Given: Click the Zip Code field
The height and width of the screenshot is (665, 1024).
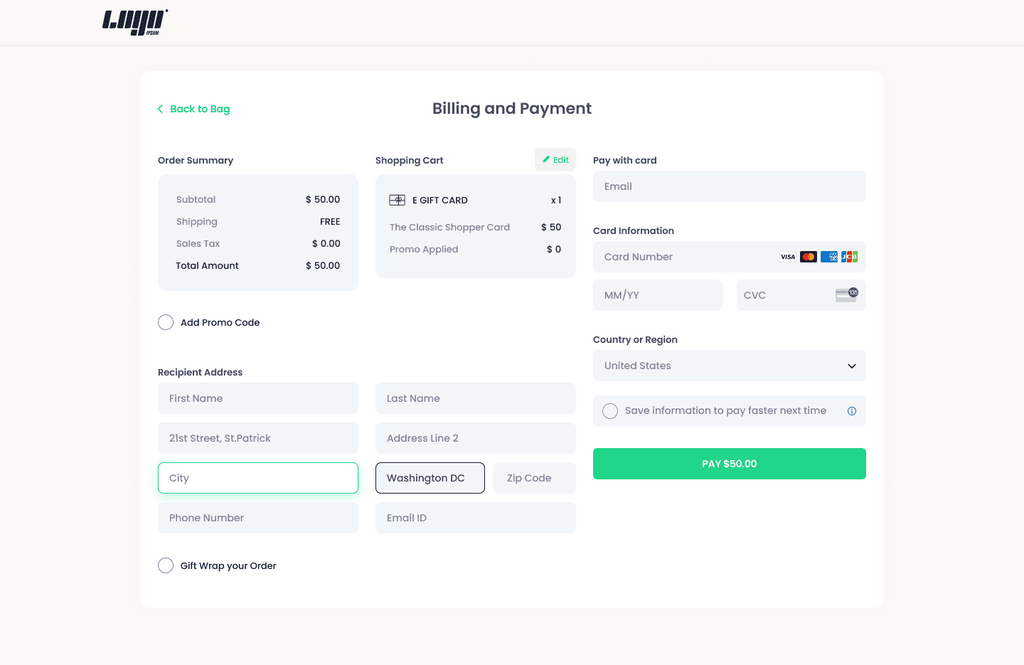Looking at the screenshot, I should click(x=534, y=478).
